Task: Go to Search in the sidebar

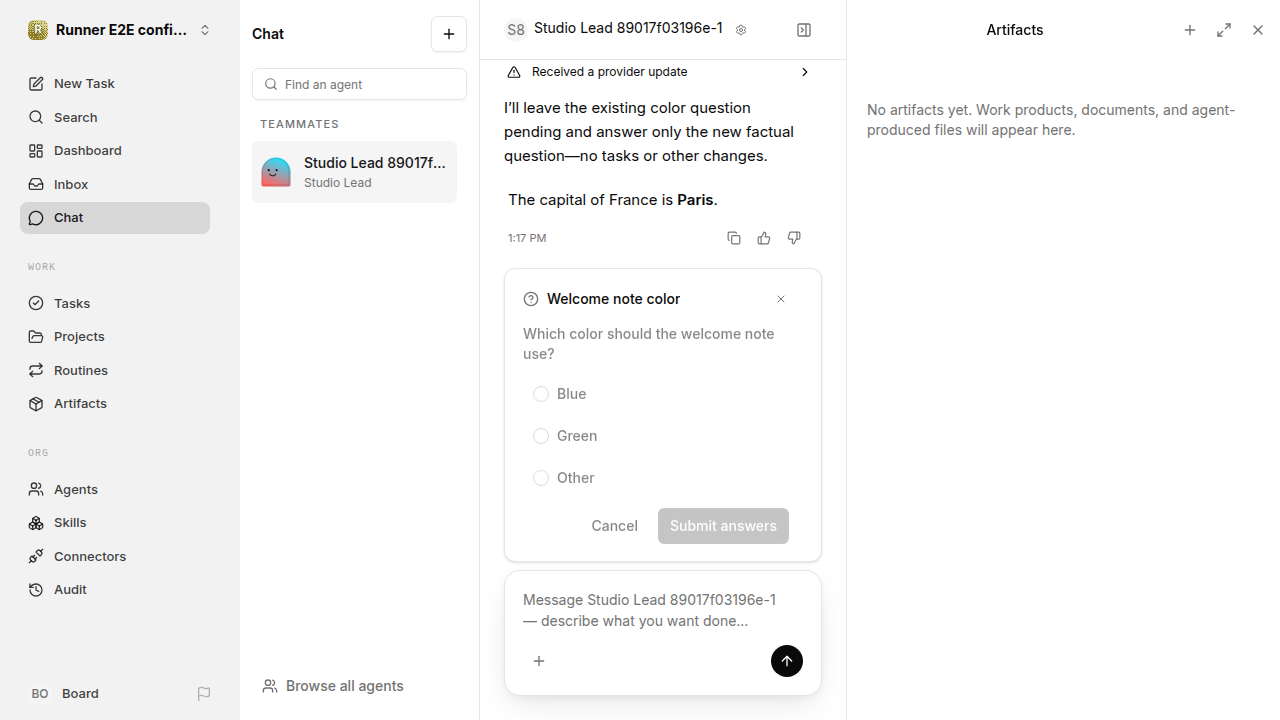Action: pyautogui.click(x=115, y=117)
